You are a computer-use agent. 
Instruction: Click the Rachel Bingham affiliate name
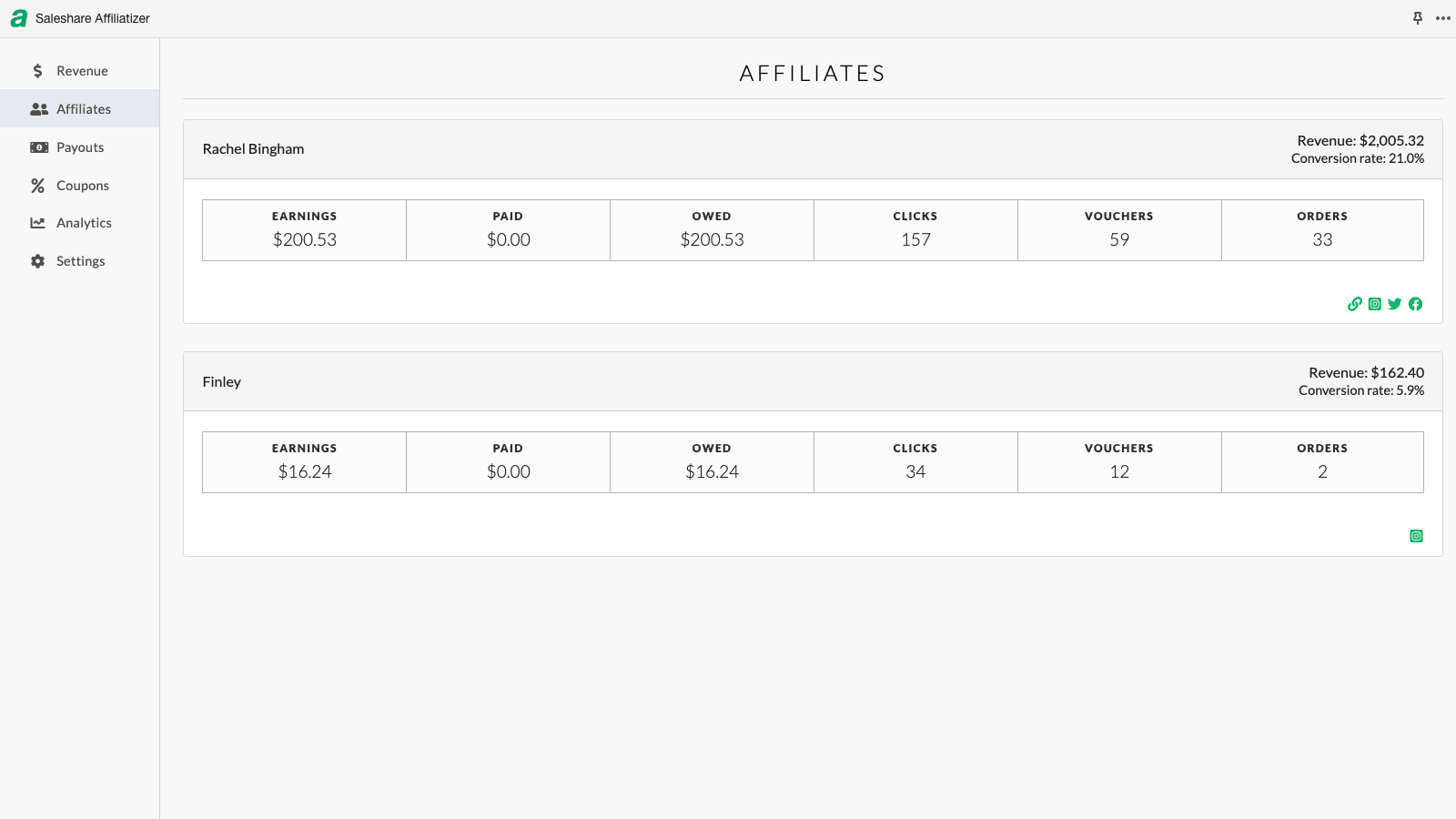tap(253, 149)
